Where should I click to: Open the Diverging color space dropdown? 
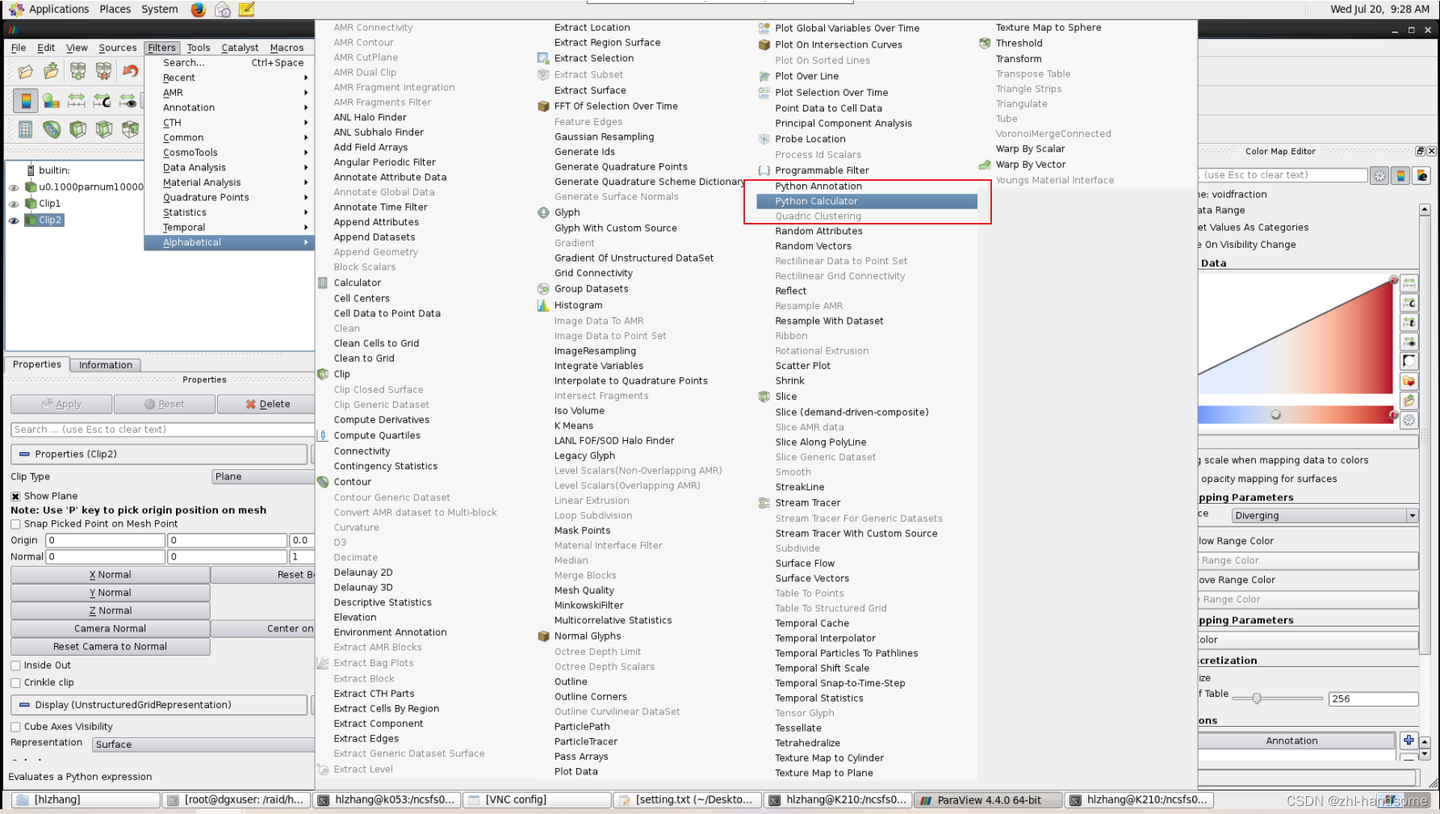1324,516
